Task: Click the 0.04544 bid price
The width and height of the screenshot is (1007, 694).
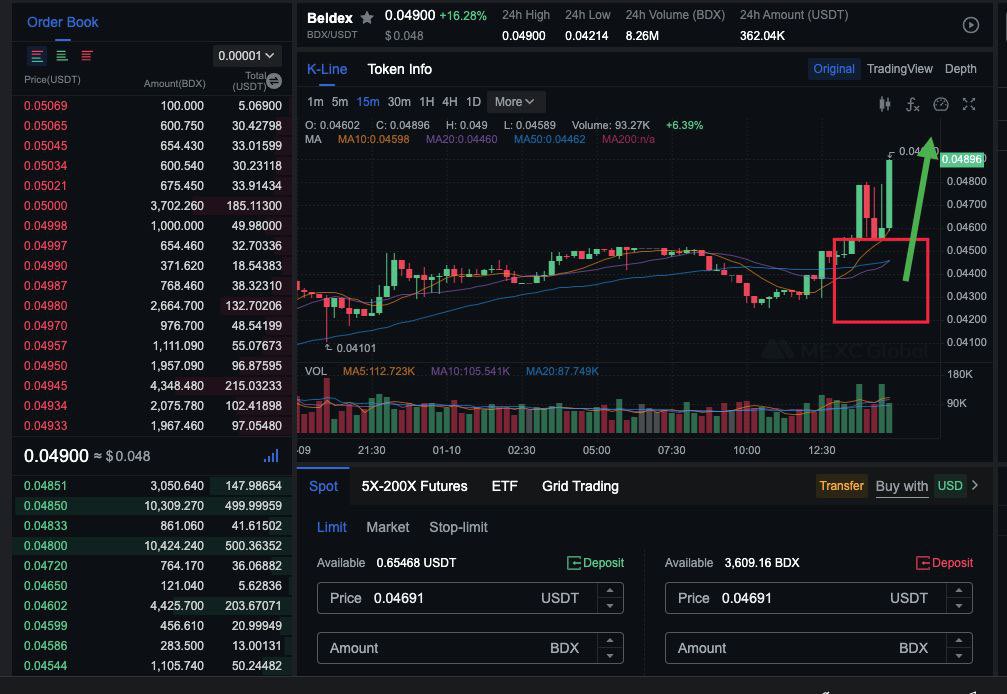Action: [46, 666]
